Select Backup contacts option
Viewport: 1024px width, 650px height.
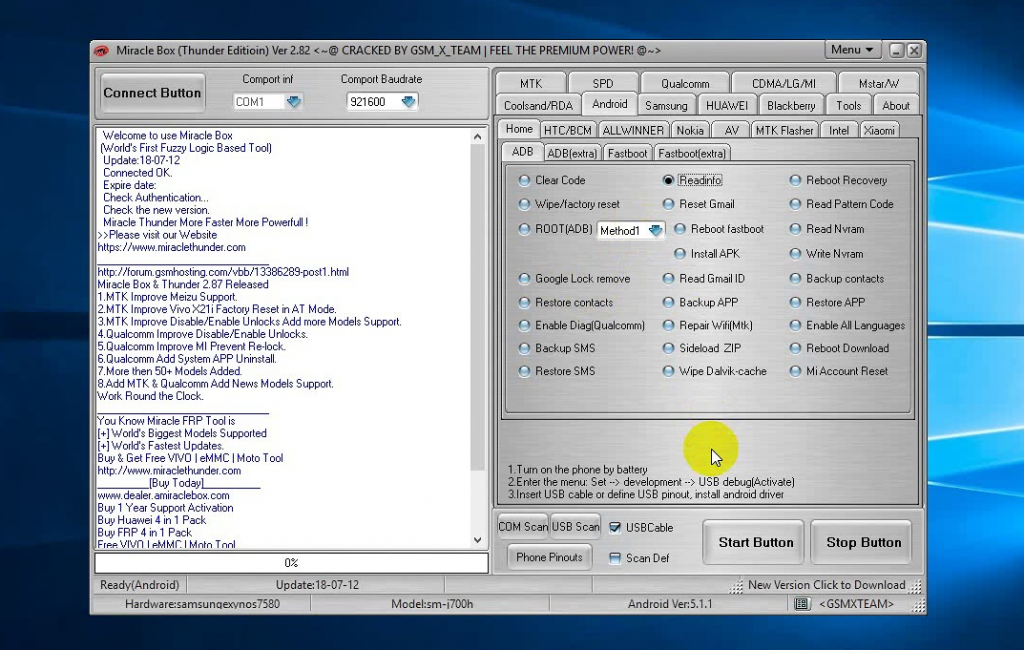click(795, 278)
